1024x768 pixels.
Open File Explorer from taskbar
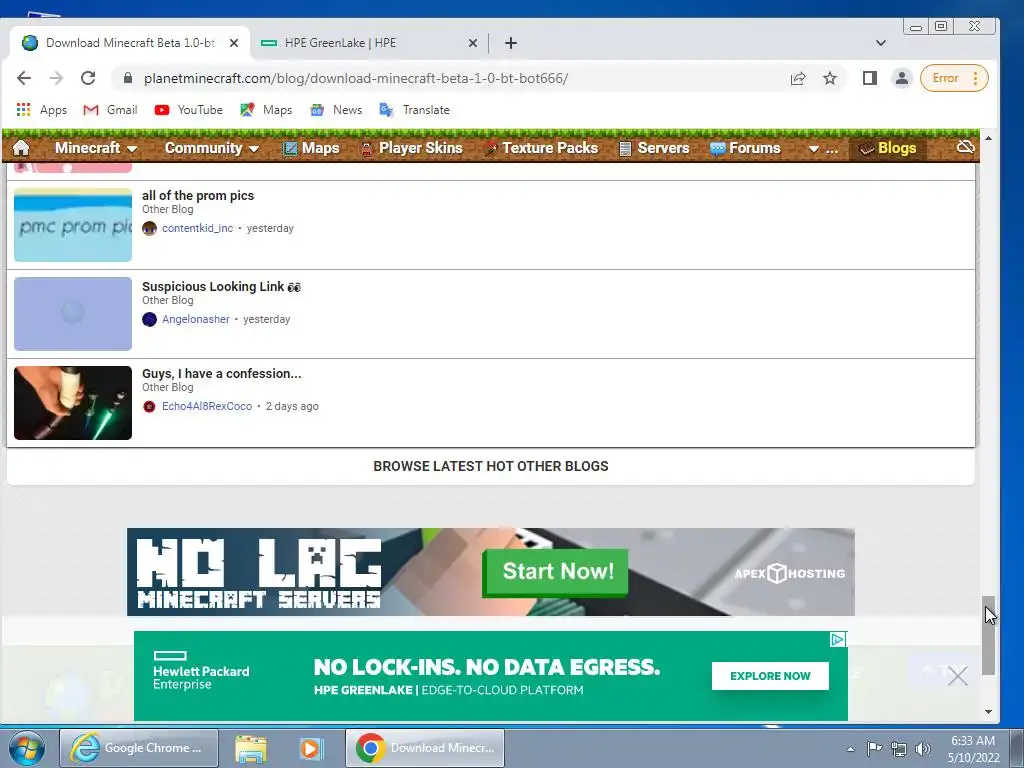point(251,748)
